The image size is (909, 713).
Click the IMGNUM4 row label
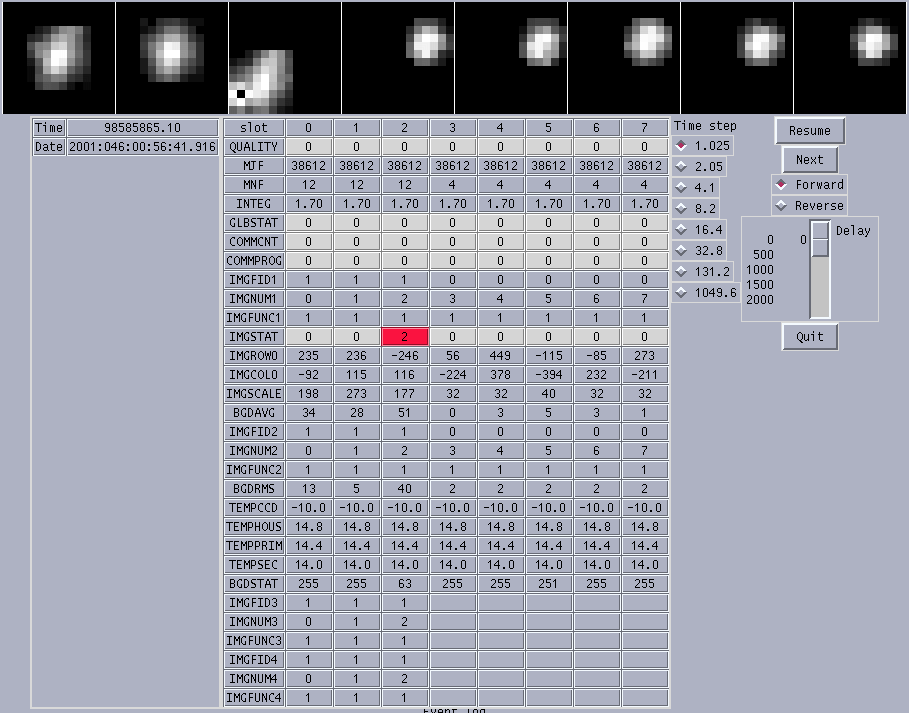pyautogui.click(x=254, y=679)
